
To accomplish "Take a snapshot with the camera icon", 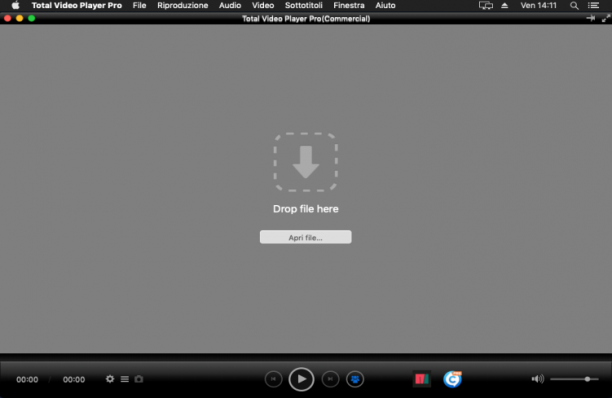I will [x=139, y=379].
